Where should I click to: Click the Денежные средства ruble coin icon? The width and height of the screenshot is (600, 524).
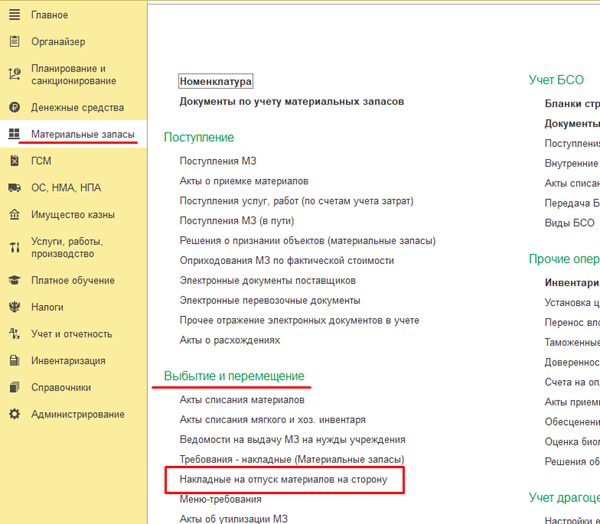(15, 107)
